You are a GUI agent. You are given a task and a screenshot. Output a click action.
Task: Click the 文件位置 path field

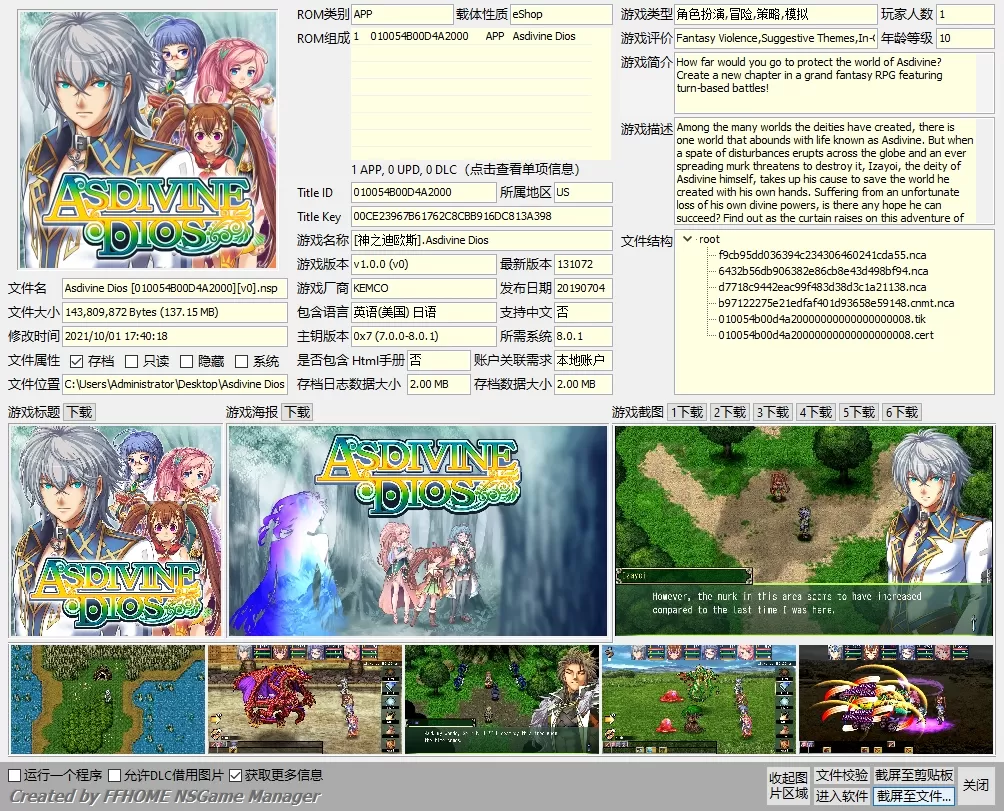[x=175, y=384]
